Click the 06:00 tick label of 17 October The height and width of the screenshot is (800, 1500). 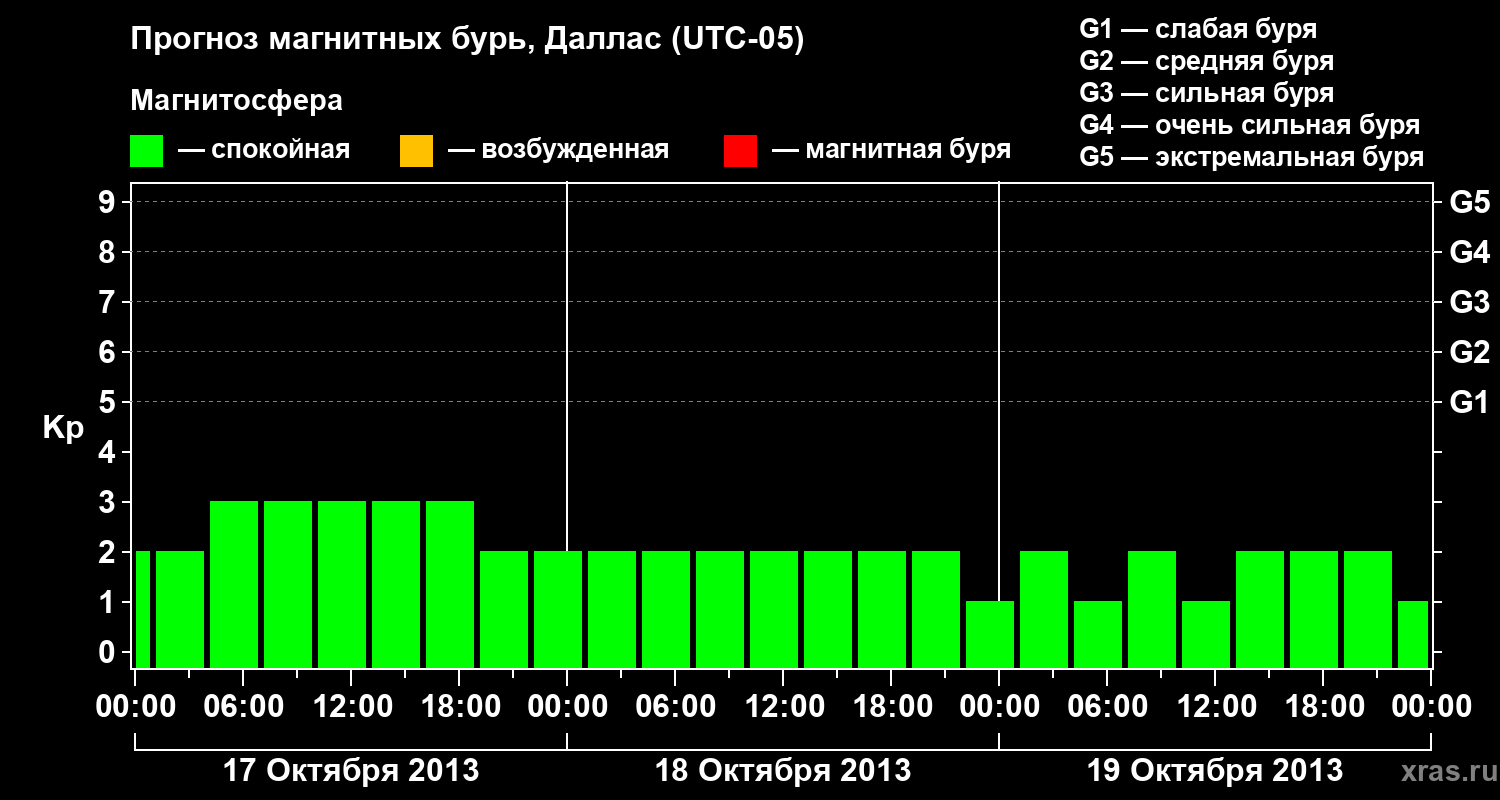pyautogui.click(x=243, y=706)
